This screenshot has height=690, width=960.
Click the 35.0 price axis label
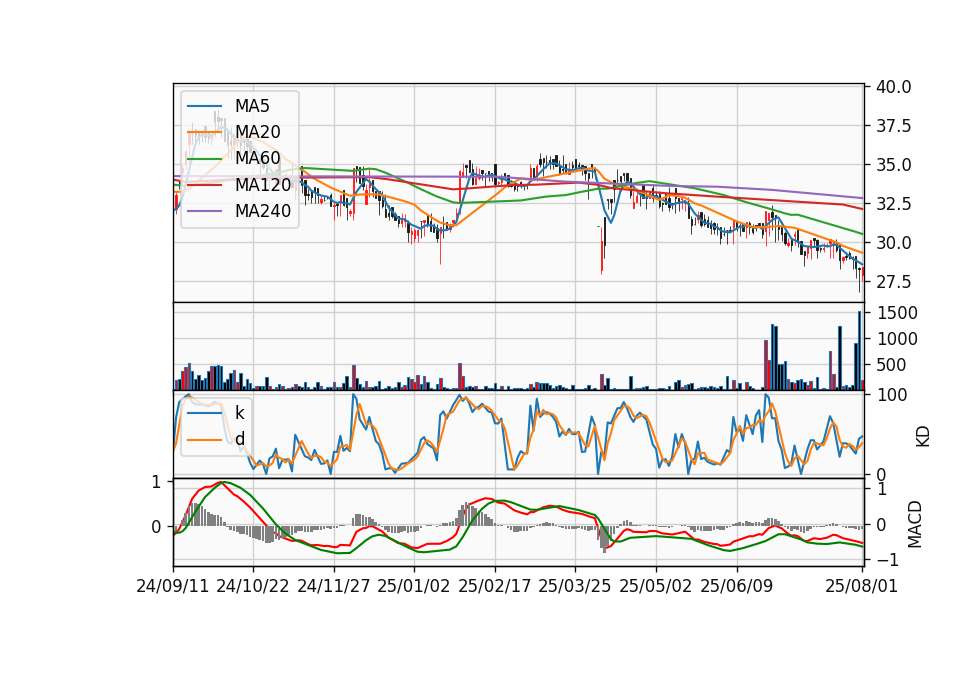[893, 165]
